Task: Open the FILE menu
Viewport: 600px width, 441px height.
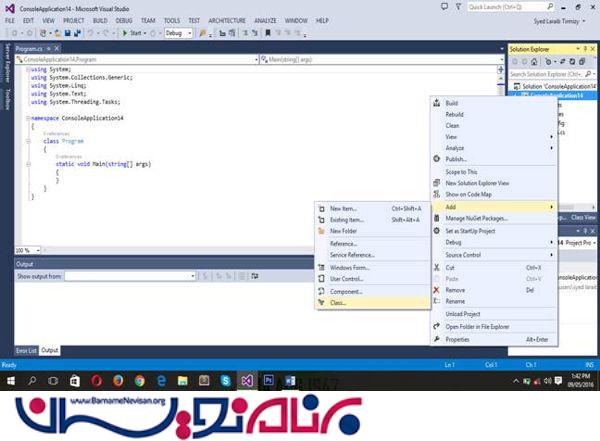Action: pyautogui.click(x=10, y=20)
